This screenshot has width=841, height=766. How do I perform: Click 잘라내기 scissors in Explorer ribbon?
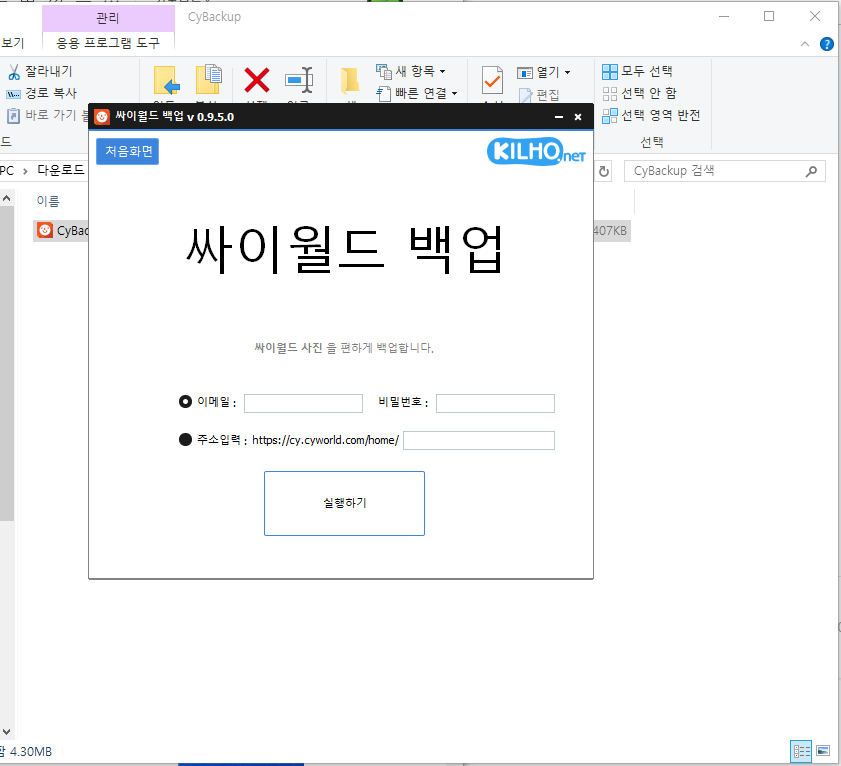[x=40, y=71]
